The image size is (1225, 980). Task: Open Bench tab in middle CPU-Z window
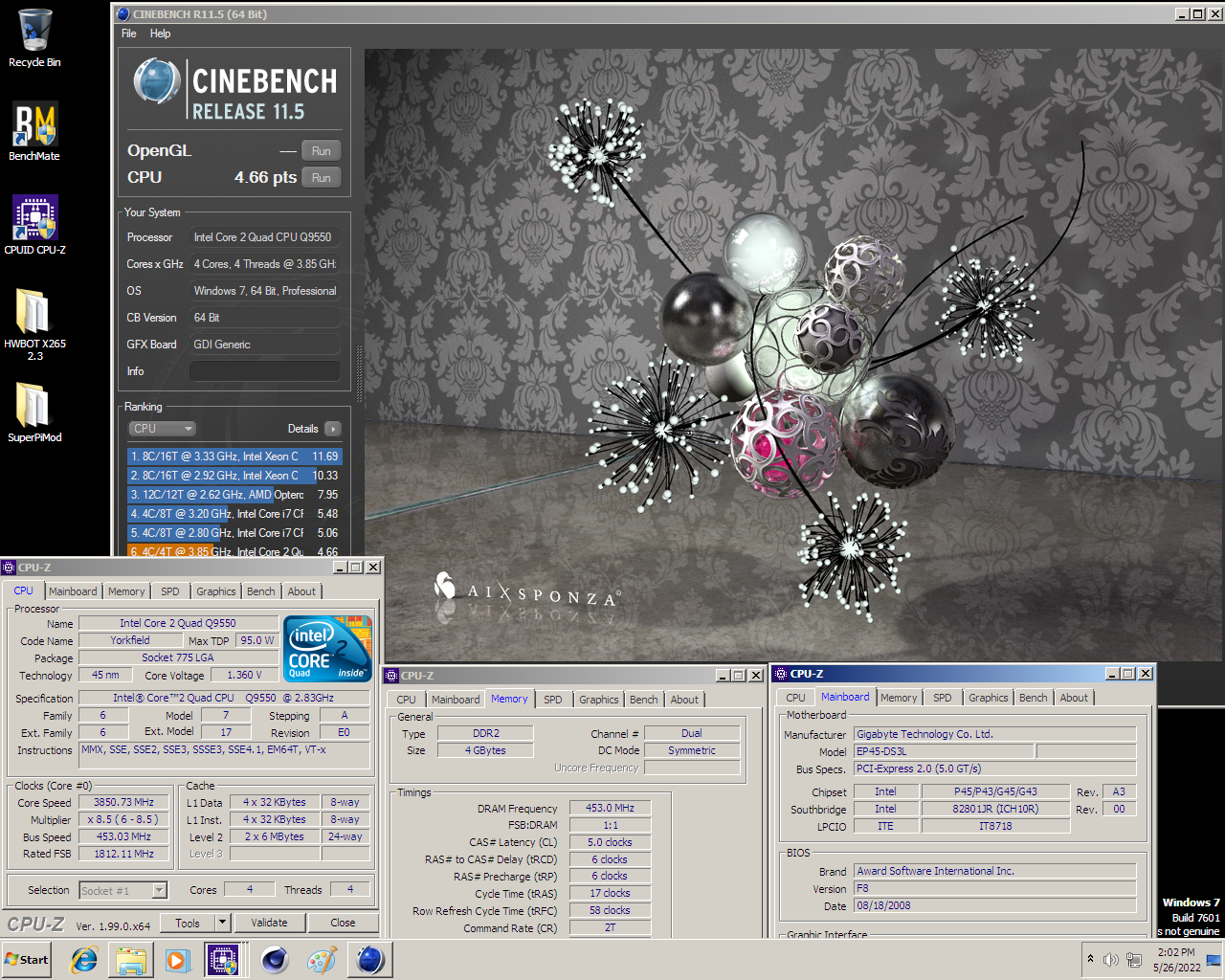tap(644, 700)
